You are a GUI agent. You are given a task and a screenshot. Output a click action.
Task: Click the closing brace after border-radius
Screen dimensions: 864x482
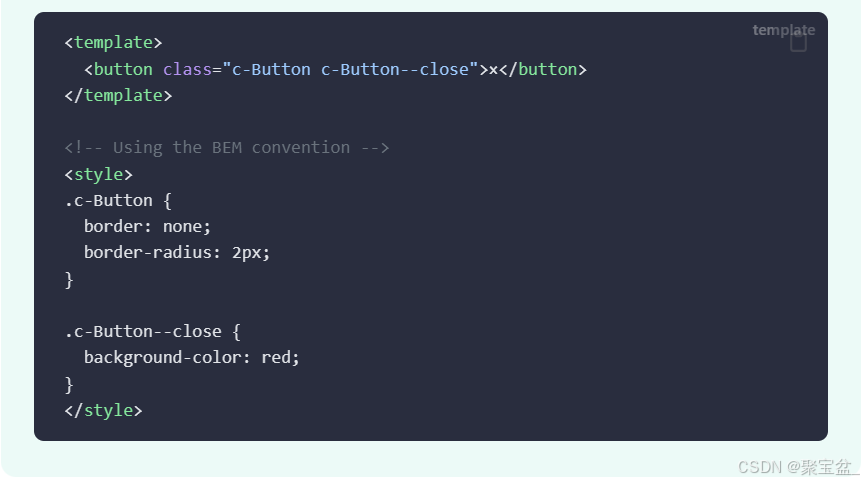click(x=69, y=279)
